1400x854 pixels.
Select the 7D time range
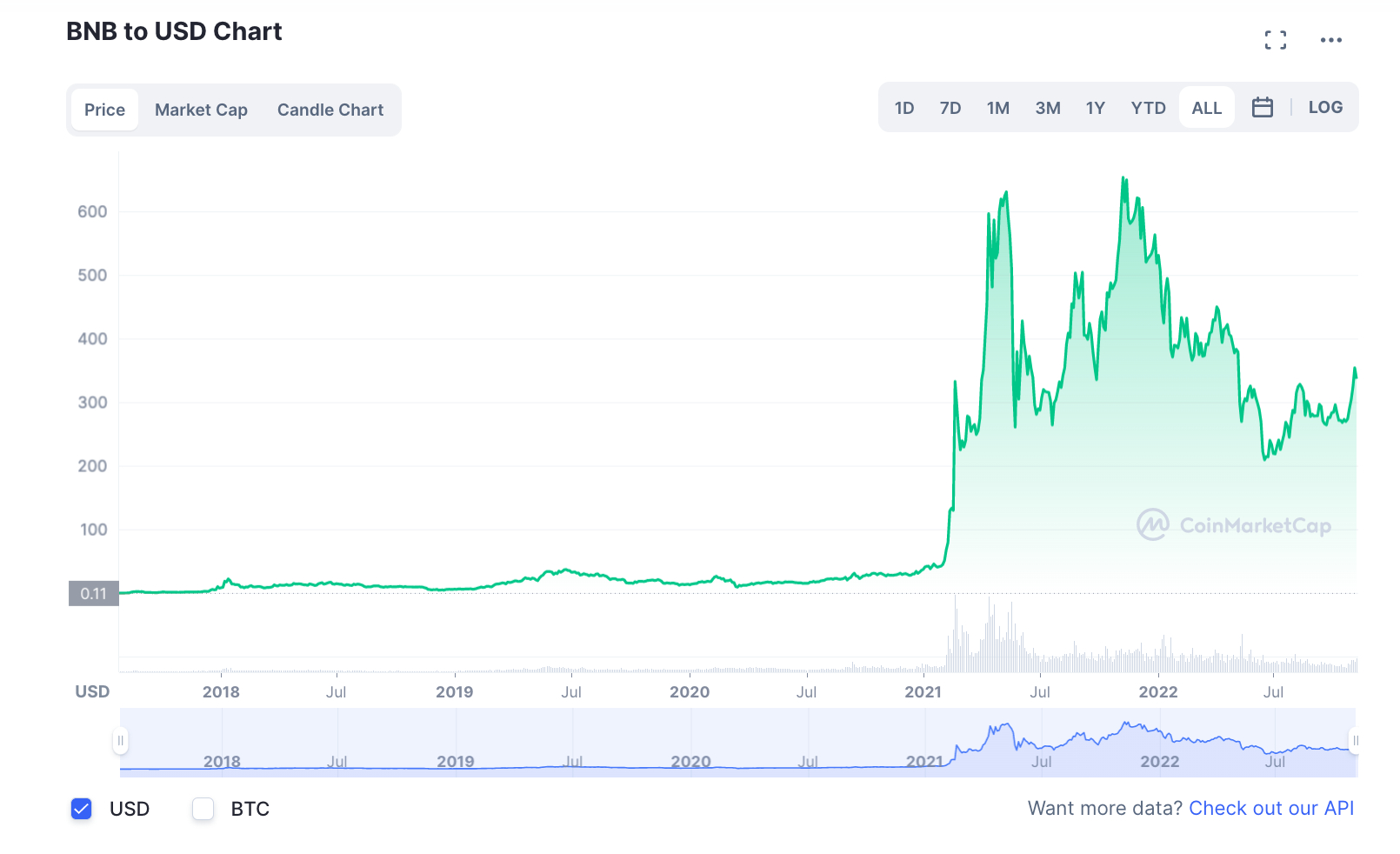point(950,106)
